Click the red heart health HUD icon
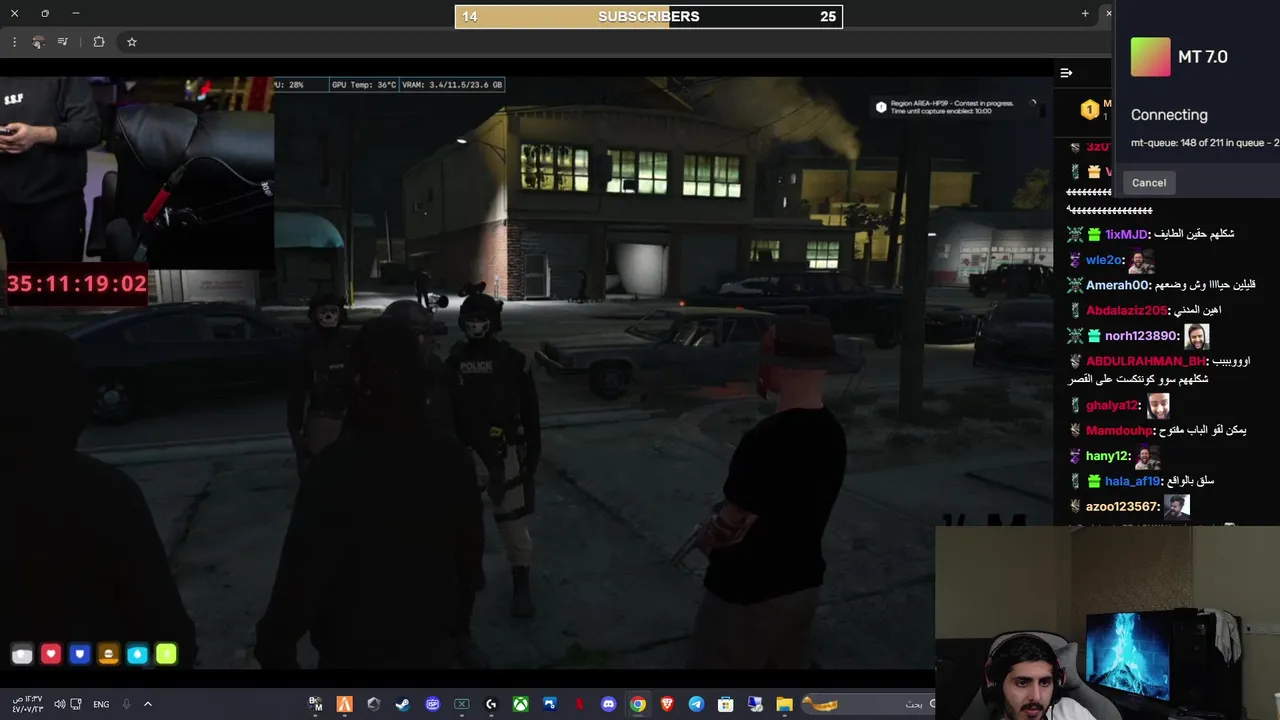The width and height of the screenshot is (1280, 720). [x=51, y=654]
